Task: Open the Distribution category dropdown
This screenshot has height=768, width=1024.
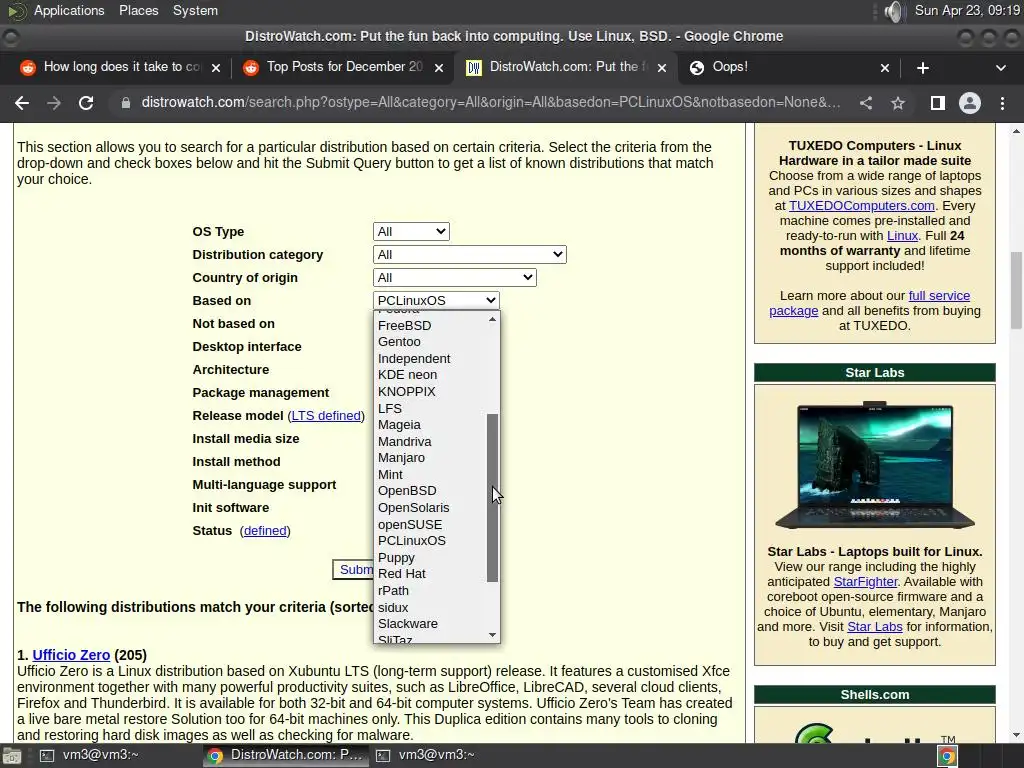Action: pos(470,255)
